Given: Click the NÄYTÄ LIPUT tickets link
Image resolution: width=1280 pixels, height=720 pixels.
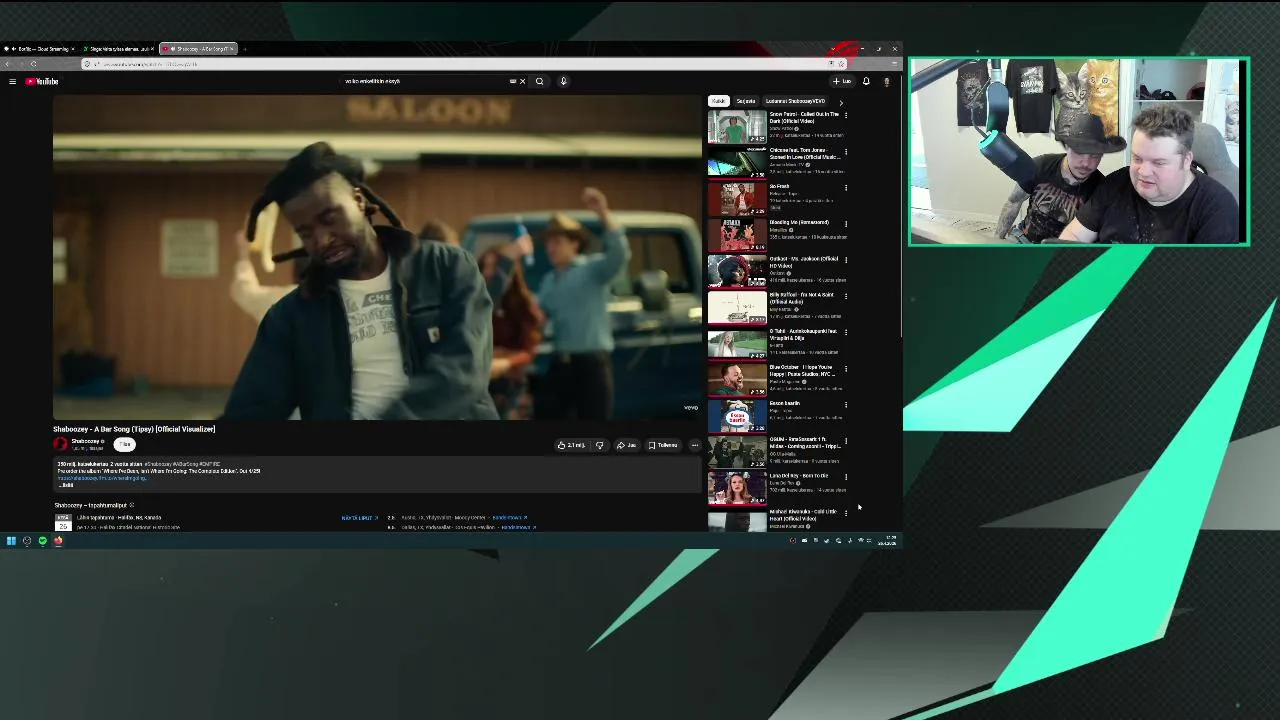Looking at the screenshot, I should tap(360, 518).
